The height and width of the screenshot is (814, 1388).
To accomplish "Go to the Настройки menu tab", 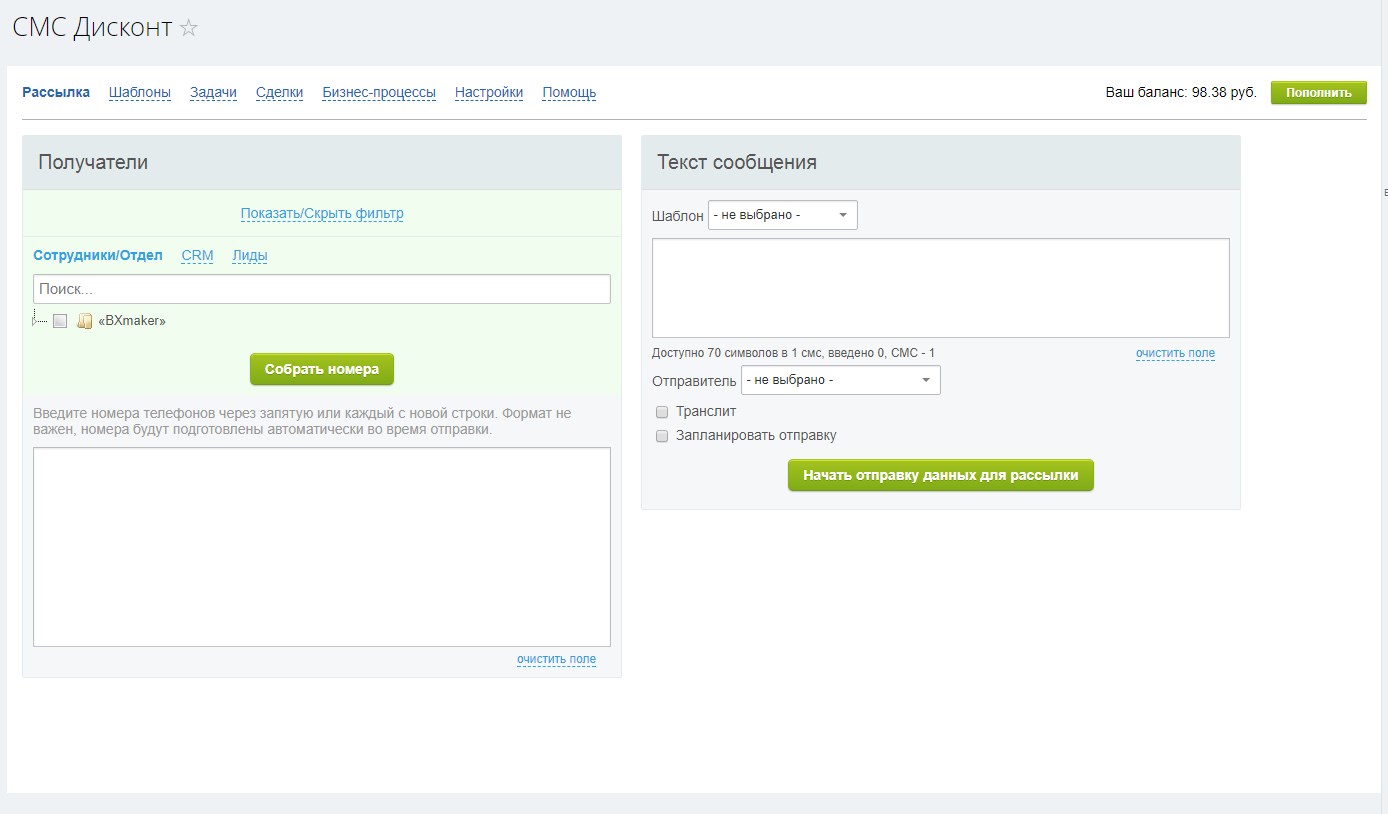I will coord(489,93).
